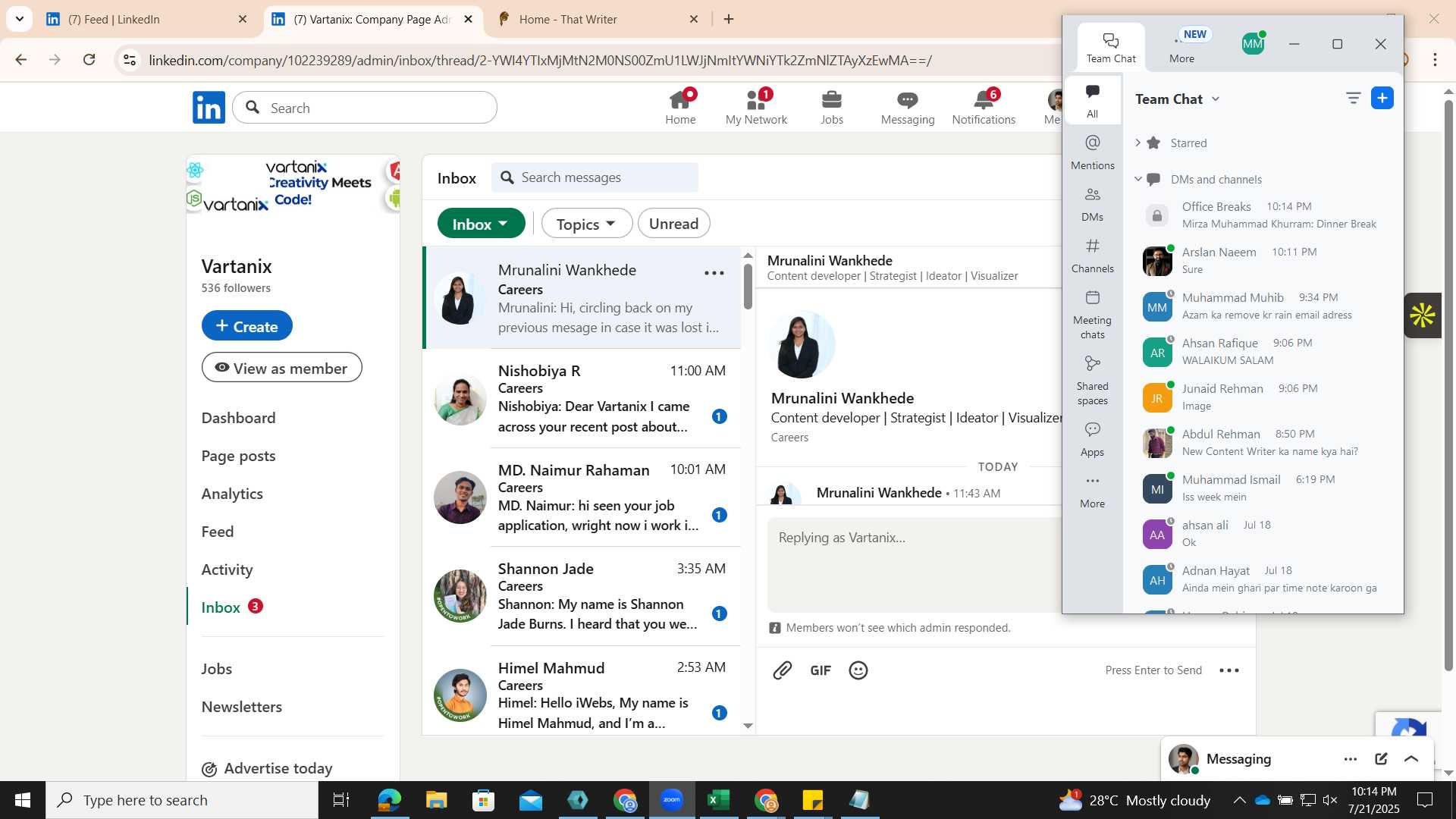The height and width of the screenshot is (819, 1456).
Task: Open Messaging bar three-dot options
Action: point(1351,759)
